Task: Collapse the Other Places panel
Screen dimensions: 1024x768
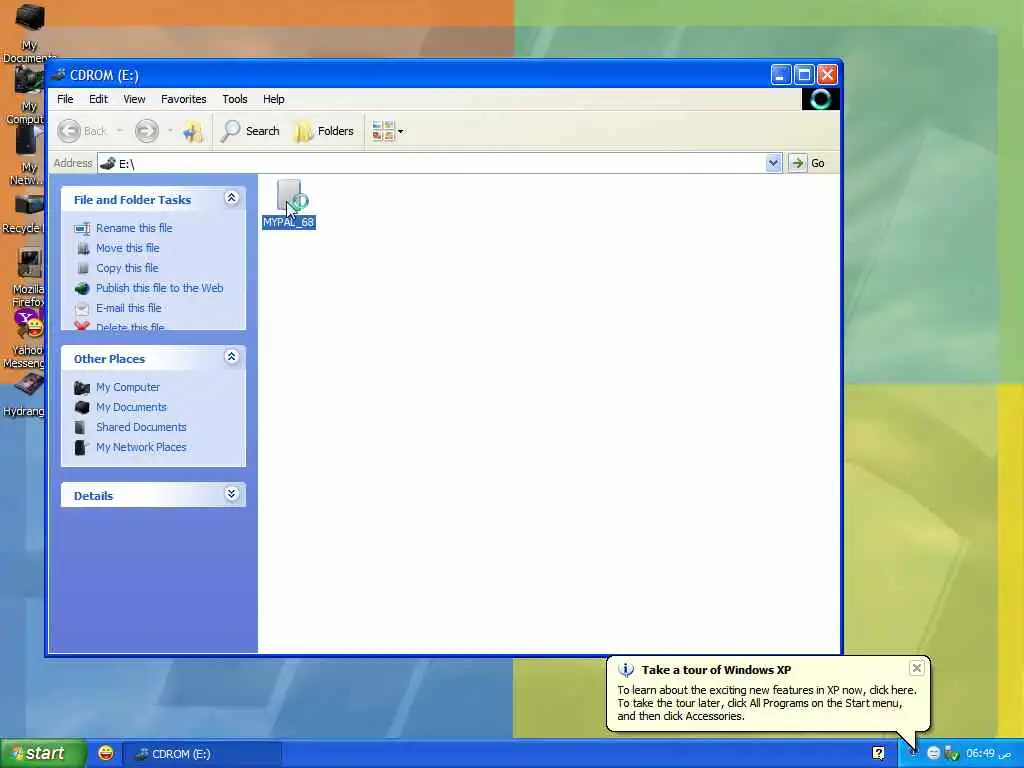Action: coord(231,357)
